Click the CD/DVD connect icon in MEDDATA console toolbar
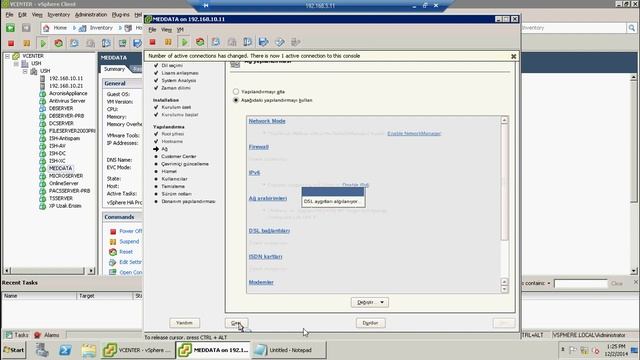This screenshot has height=360, width=640. click(x=280, y=42)
